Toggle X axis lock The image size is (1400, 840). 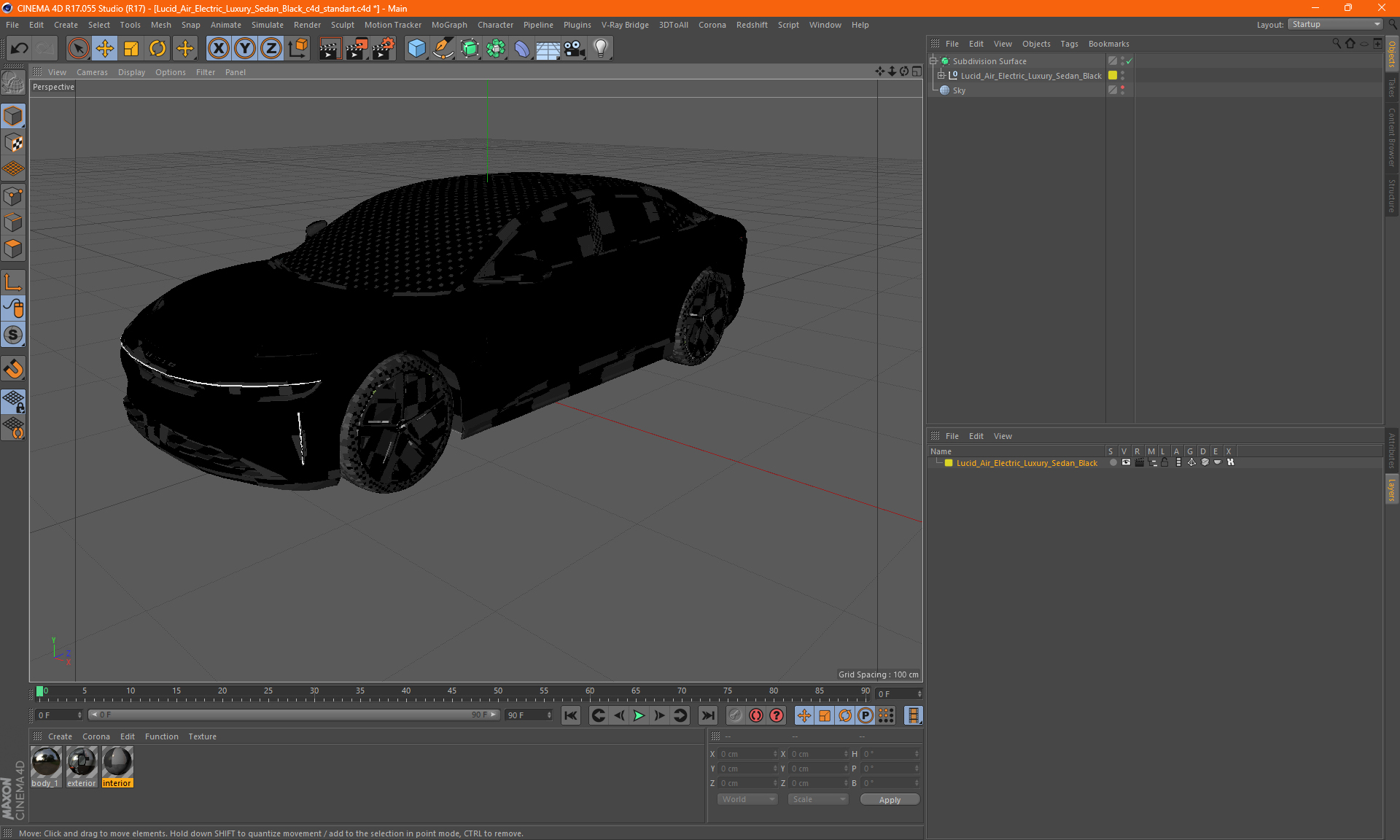[x=218, y=49]
